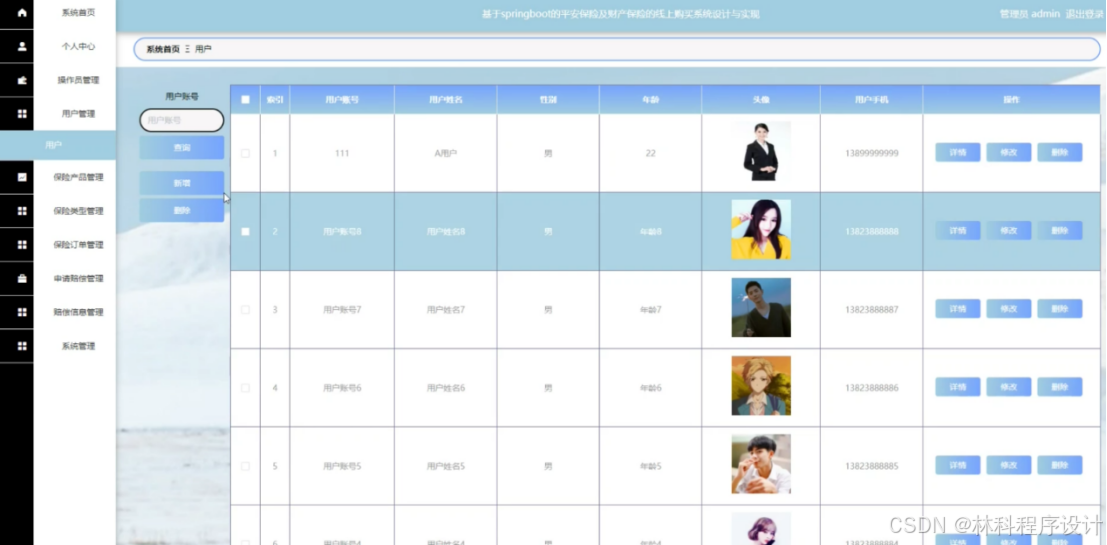
Task: Open the avatar photo of 用户姓名6
Action: coord(761,385)
